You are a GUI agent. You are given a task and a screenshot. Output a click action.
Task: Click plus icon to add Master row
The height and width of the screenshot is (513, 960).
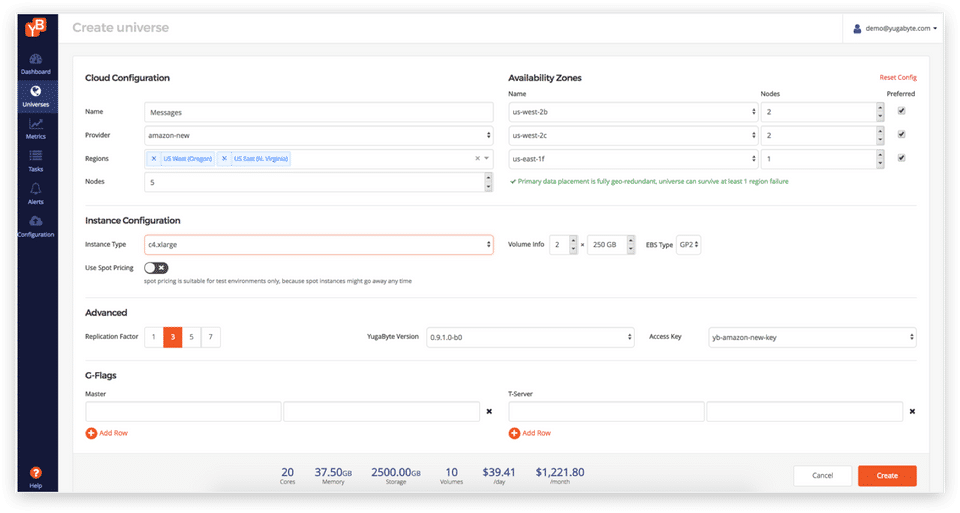(91, 433)
